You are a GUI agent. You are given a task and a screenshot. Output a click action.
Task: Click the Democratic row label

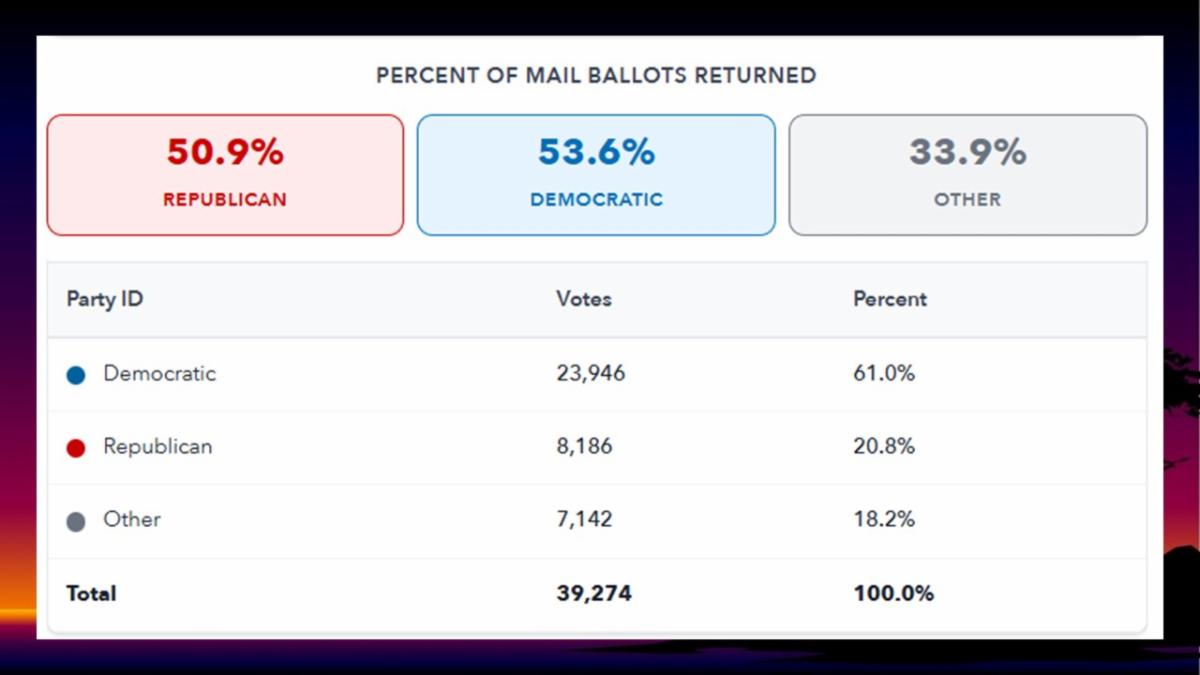tap(159, 374)
